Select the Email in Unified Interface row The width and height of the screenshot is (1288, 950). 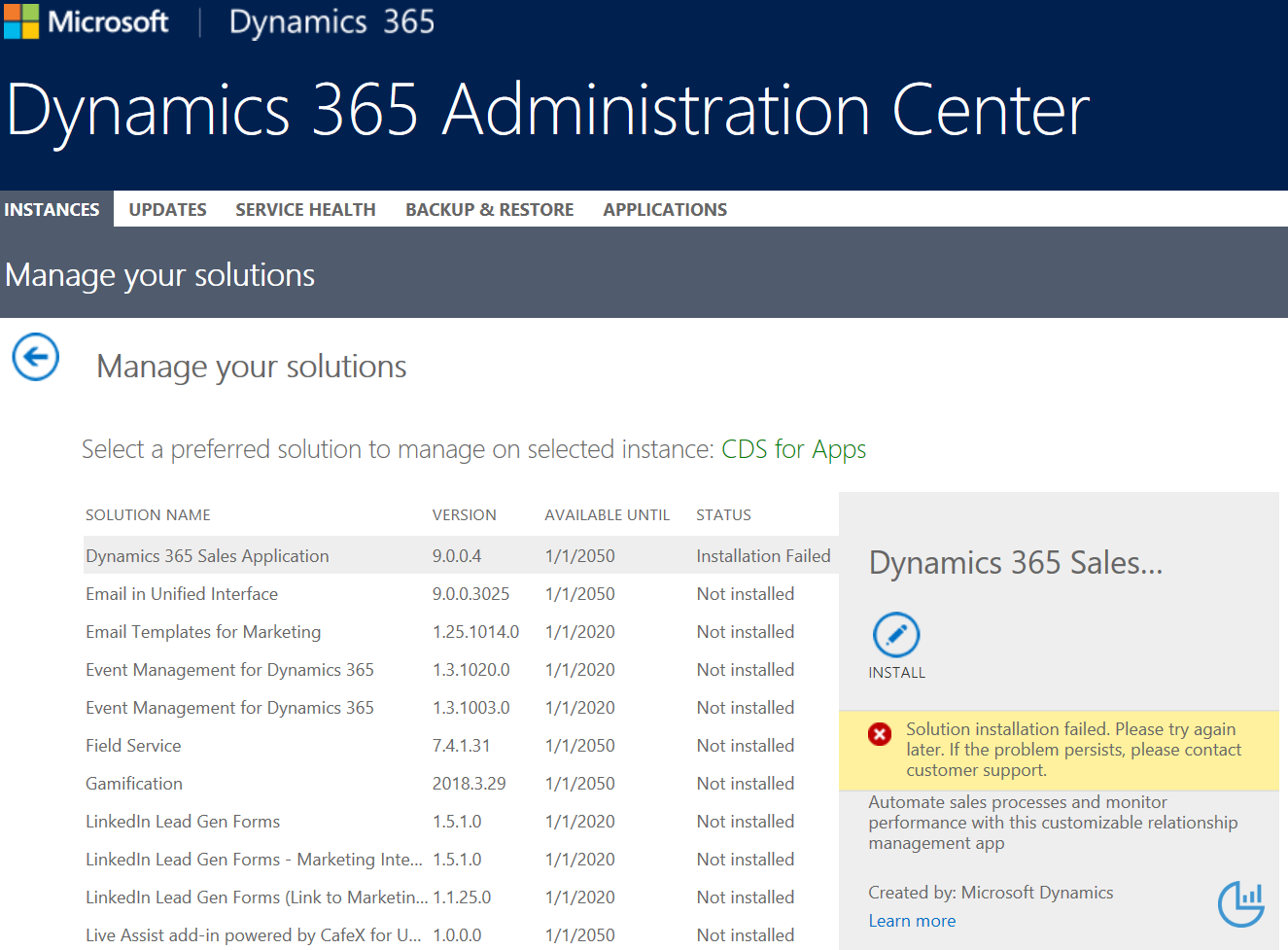click(182, 594)
